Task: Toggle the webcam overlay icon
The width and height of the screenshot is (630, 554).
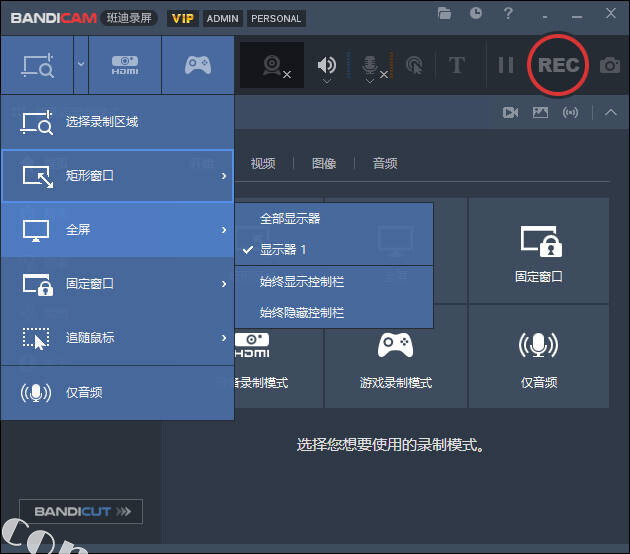Action: coord(272,65)
